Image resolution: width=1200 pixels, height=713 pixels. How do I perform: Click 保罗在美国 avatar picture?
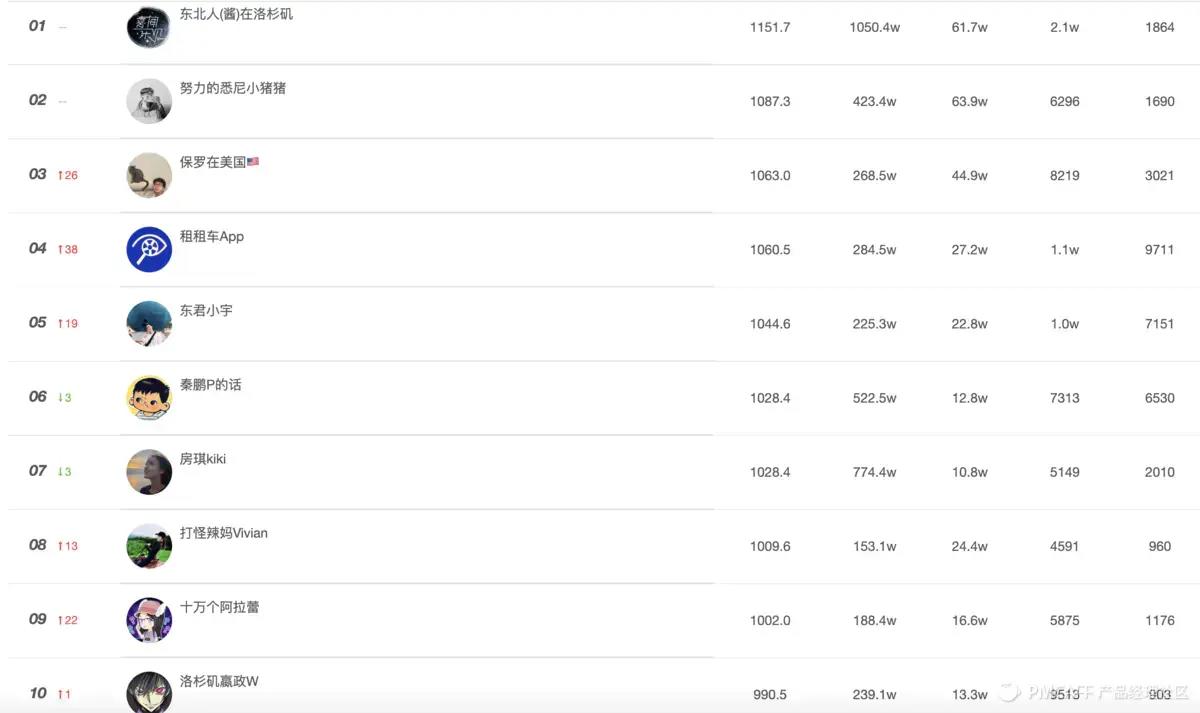point(149,175)
